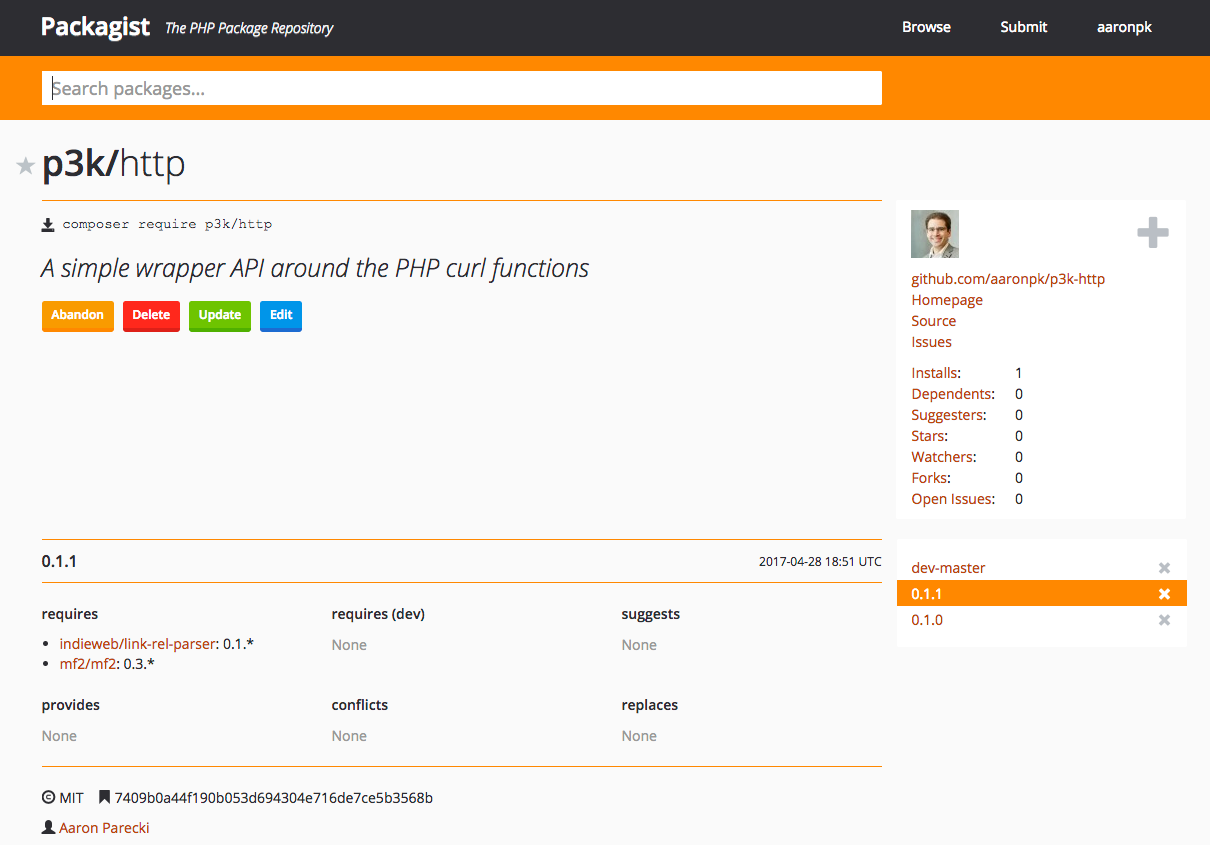Click the package description about PHP curl

(315, 268)
